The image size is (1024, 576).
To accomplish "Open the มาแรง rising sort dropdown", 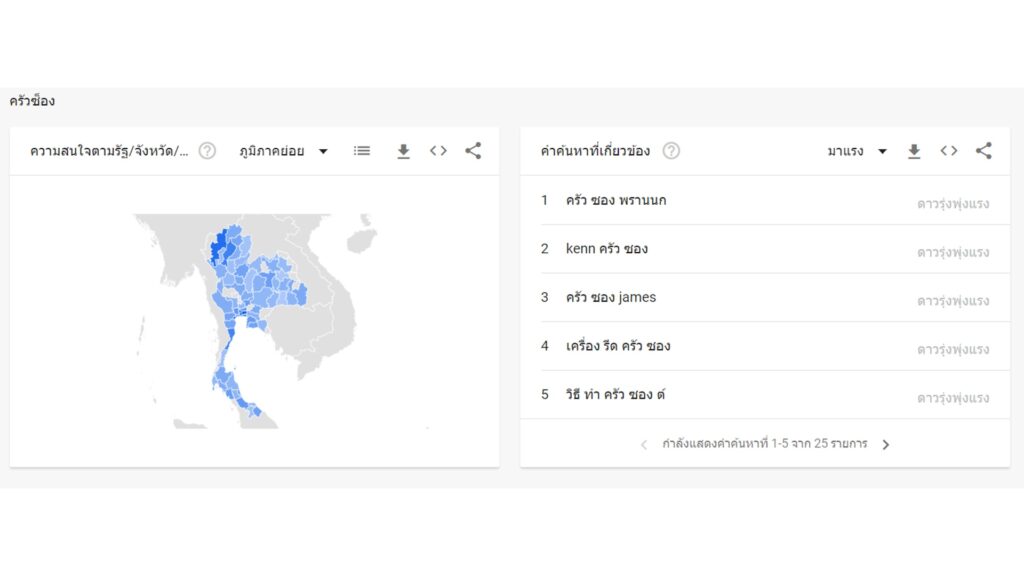I will pos(857,151).
